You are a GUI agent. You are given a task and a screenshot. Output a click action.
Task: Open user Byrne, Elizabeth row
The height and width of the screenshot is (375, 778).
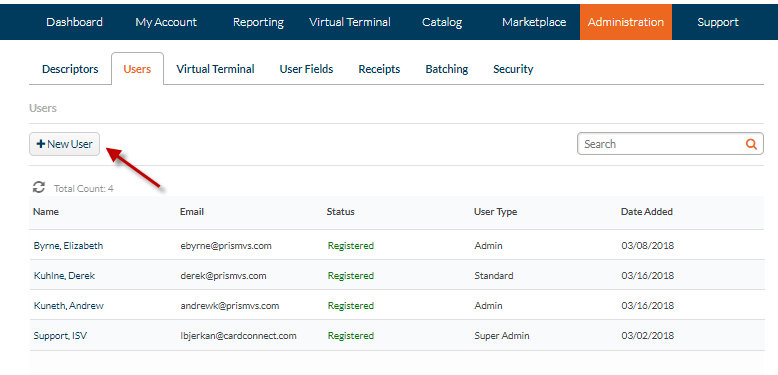(396, 245)
